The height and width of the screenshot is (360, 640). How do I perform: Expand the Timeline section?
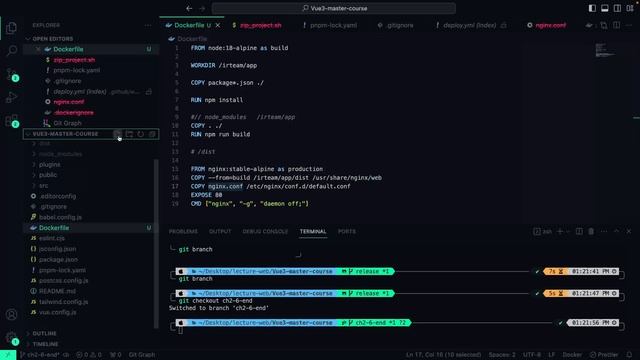pos(45,344)
